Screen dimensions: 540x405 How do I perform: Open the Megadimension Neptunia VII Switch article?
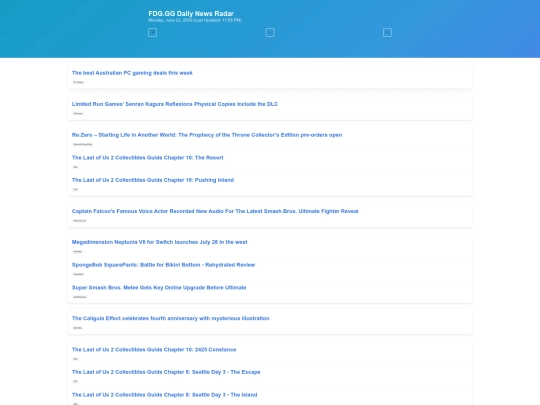159,242
